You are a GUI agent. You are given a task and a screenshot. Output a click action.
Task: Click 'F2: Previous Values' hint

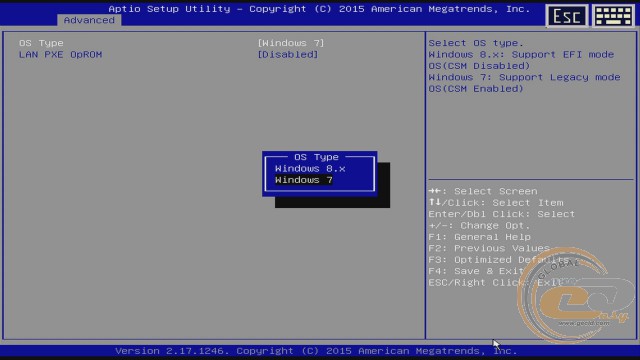point(489,248)
